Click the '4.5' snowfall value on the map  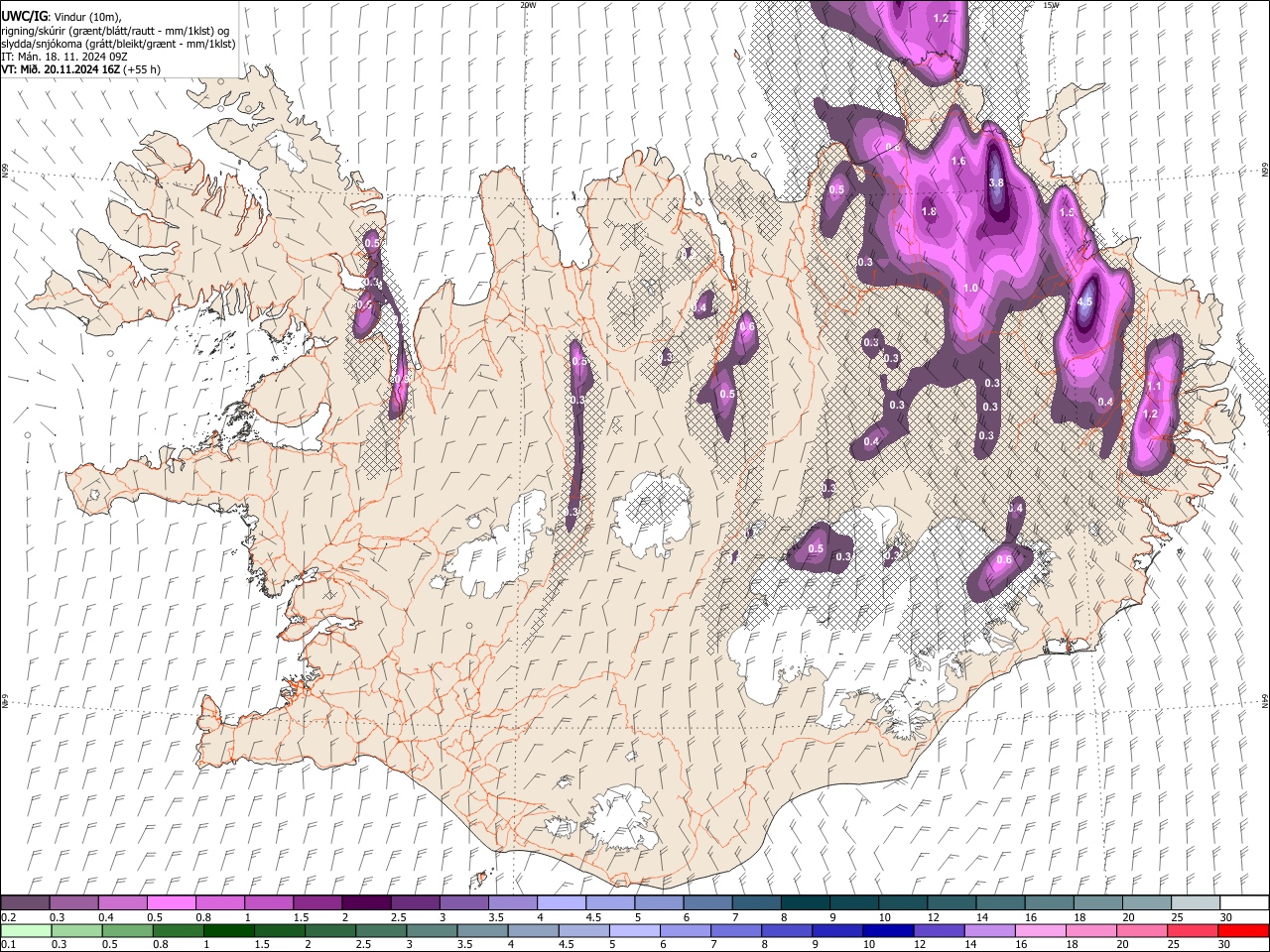coord(1084,301)
